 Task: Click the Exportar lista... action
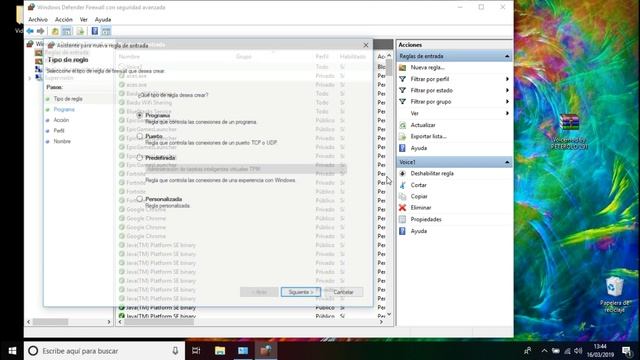point(428,136)
